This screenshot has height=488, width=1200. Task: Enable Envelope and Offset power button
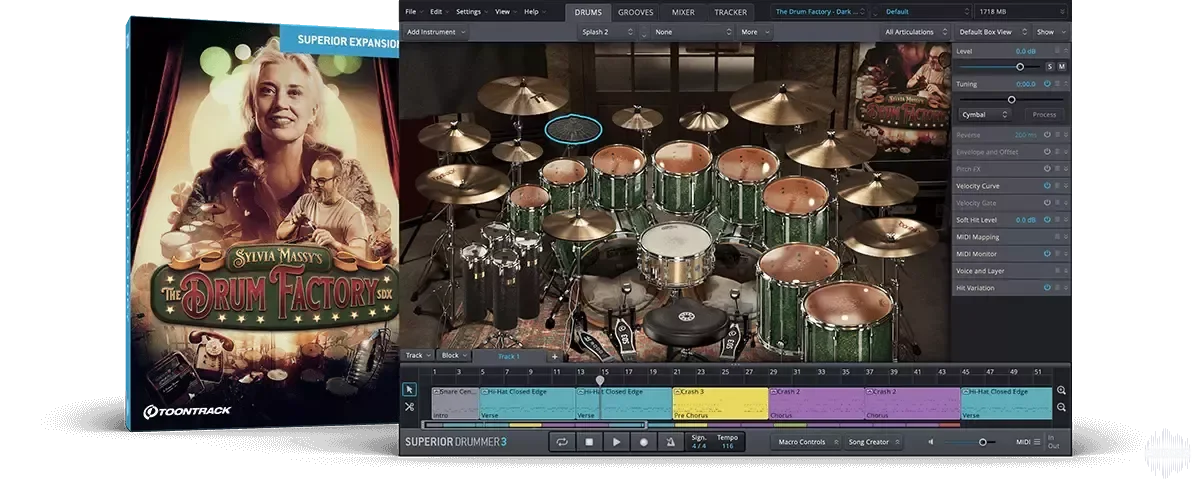point(1047,152)
